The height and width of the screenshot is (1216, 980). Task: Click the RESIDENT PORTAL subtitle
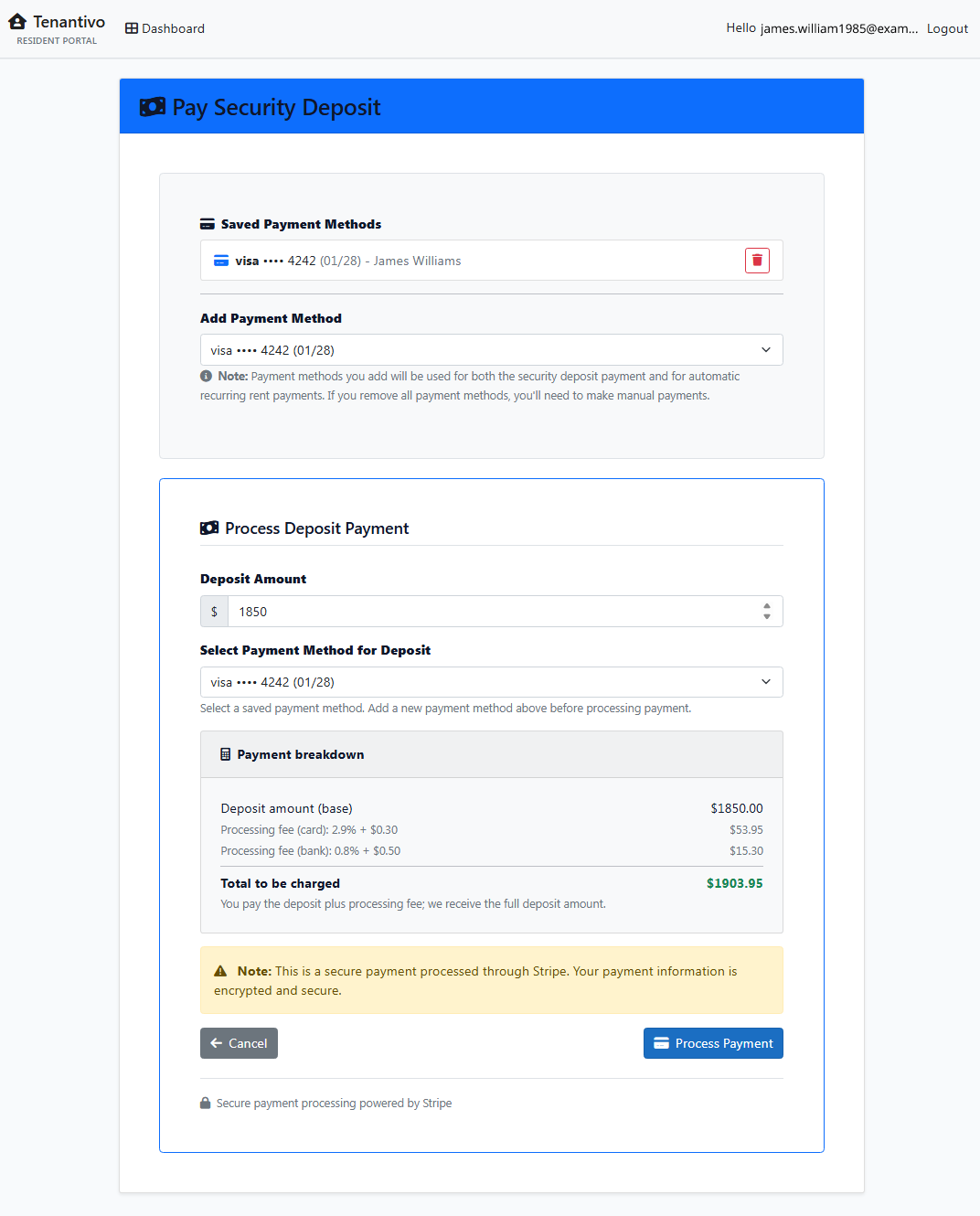click(57, 41)
